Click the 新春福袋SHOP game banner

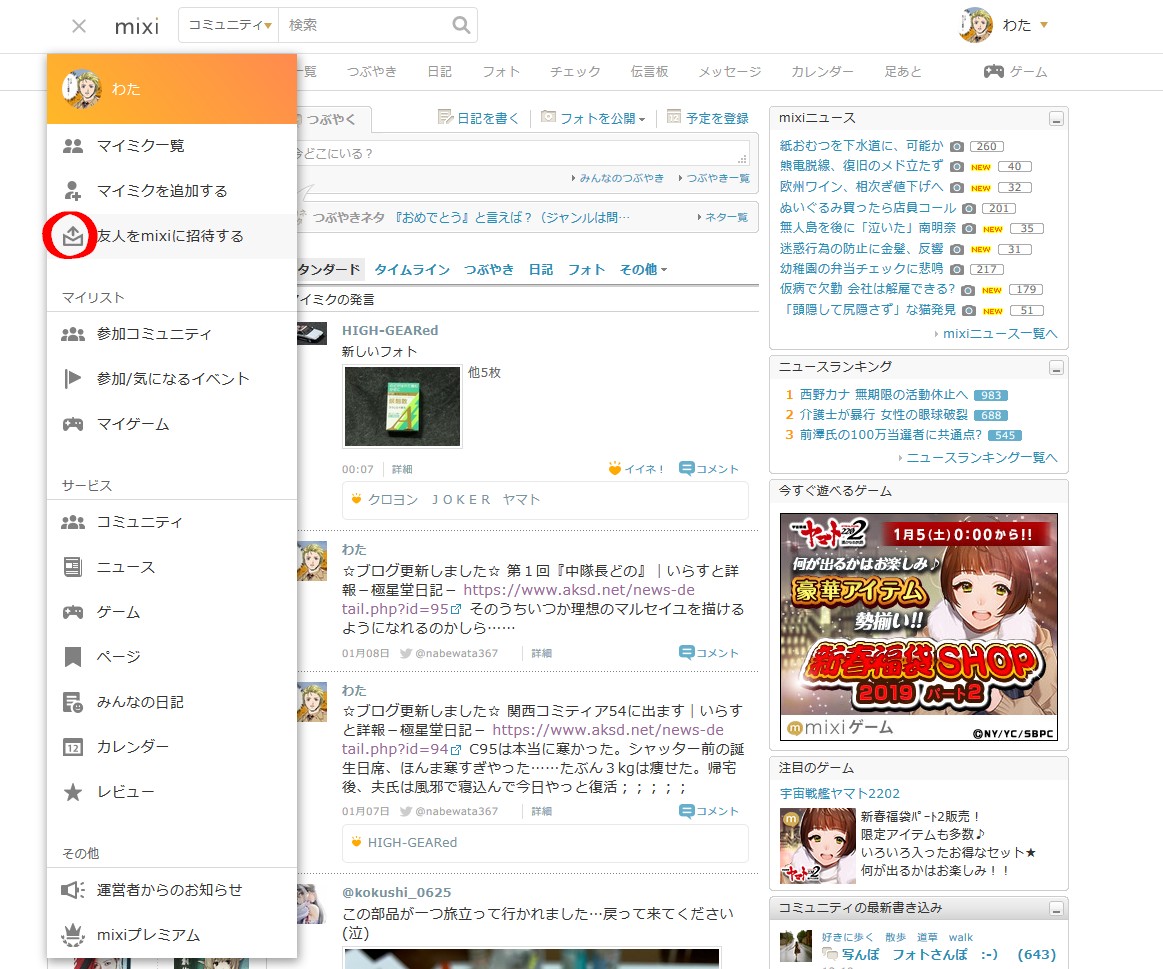(x=919, y=627)
